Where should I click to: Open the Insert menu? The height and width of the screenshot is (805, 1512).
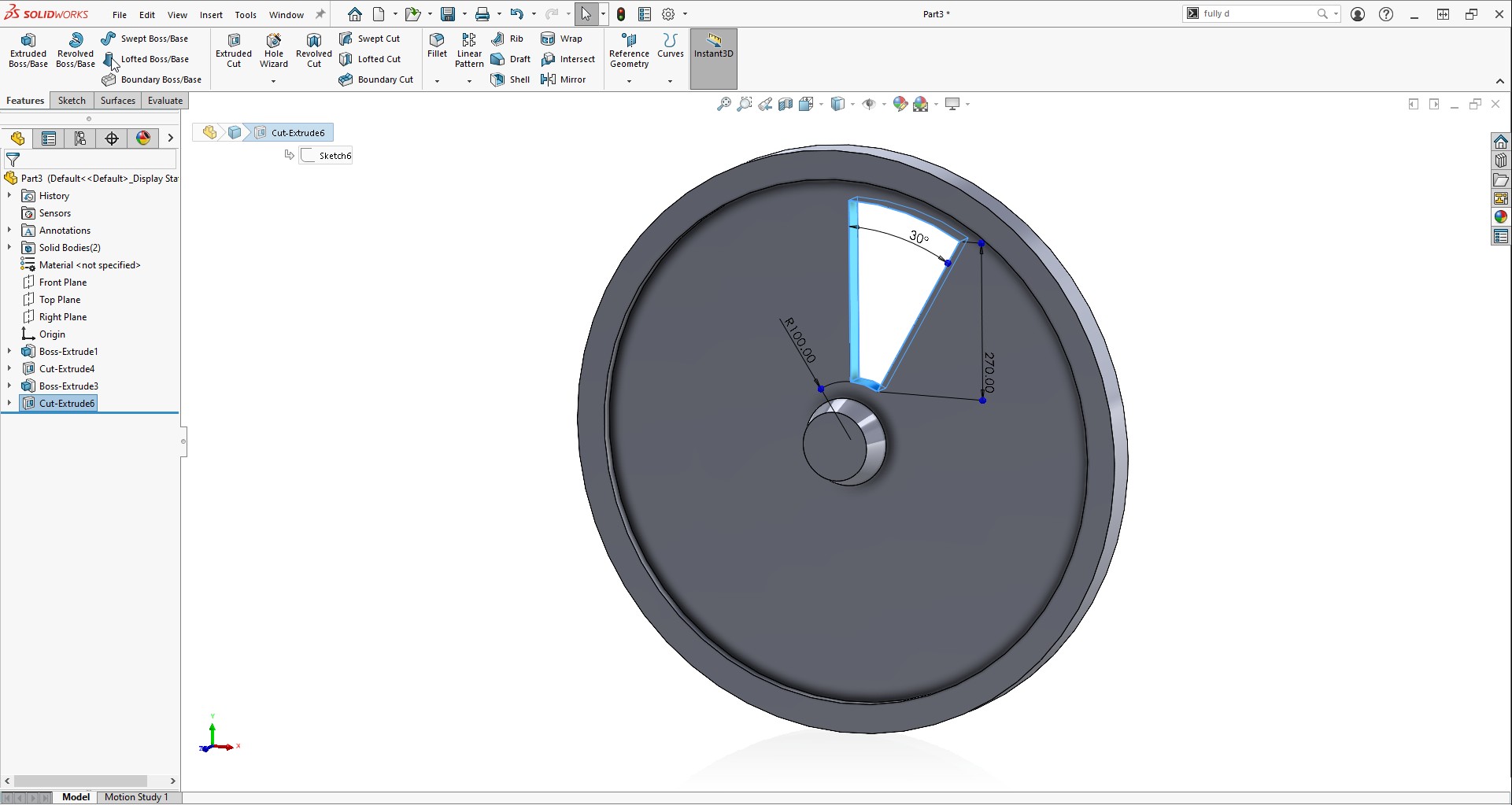pyautogui.click(x=211, y=14)
